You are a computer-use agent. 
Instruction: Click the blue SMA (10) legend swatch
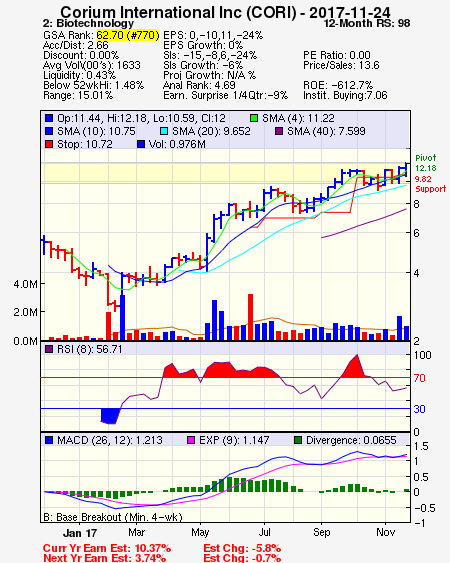[x=49, y=131]
